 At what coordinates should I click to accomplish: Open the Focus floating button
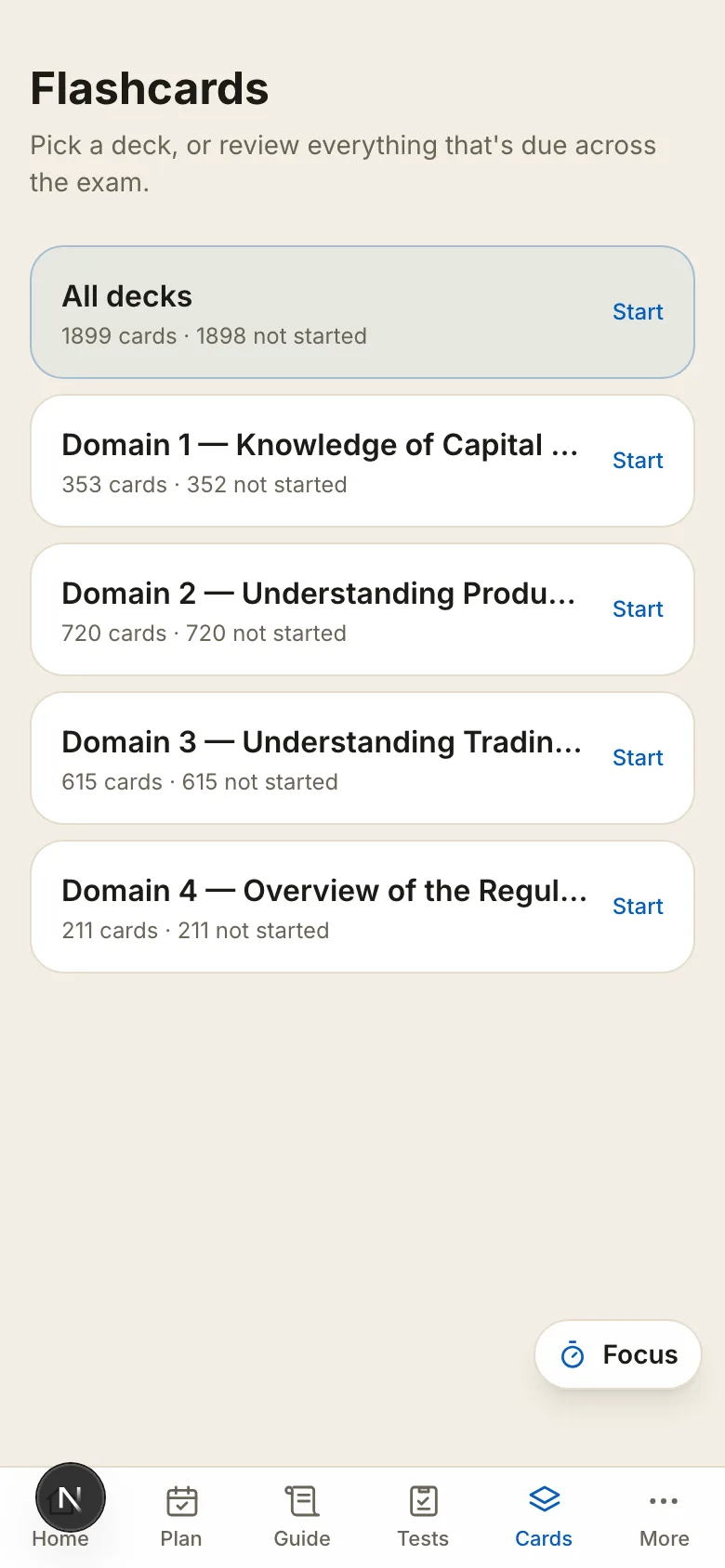[618, 1354]
